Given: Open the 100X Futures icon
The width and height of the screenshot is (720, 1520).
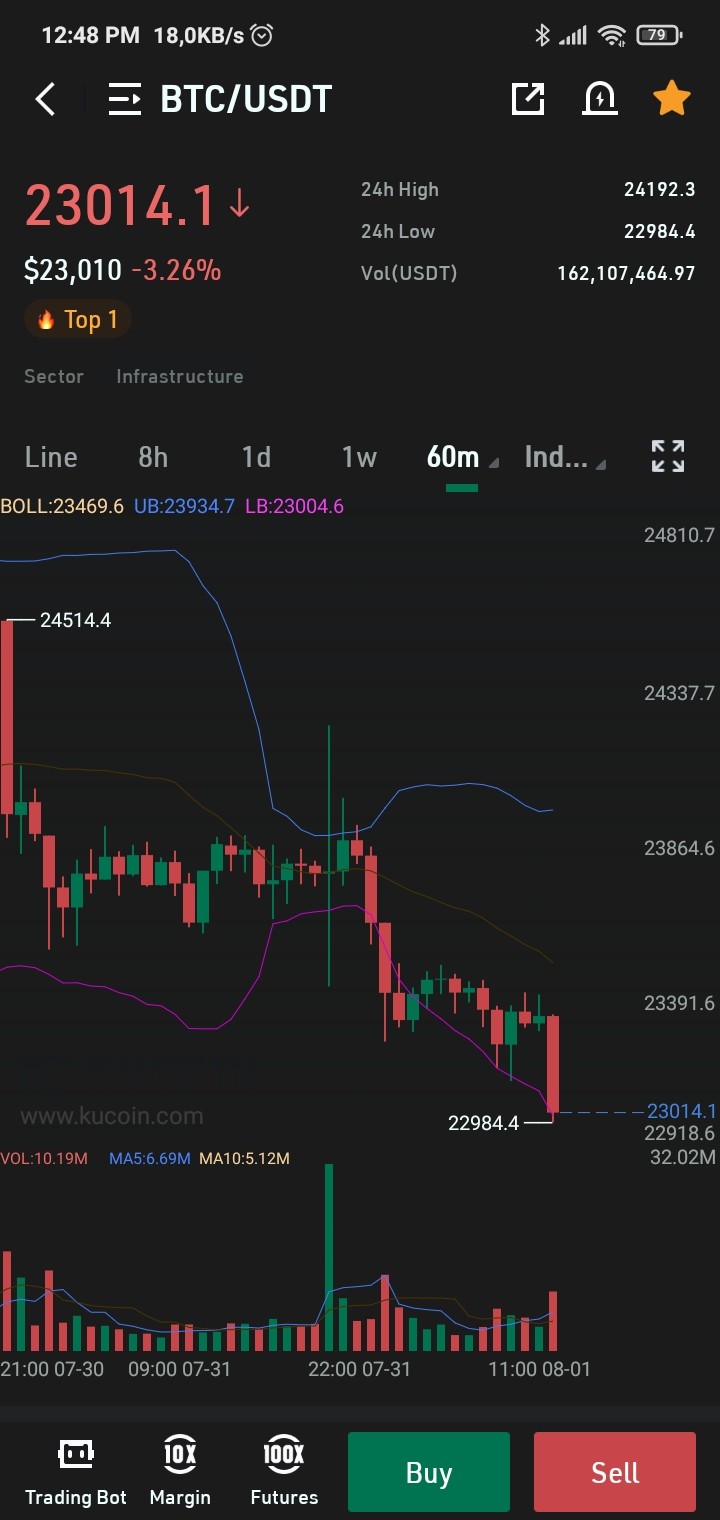Looking at the screenshot, I should click(x=283, y=1453).
